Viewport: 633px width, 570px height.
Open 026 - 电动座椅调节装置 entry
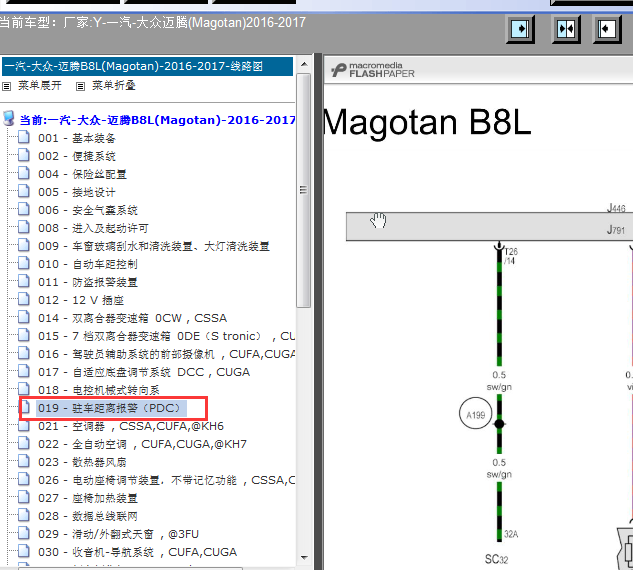tap(166, 480)
